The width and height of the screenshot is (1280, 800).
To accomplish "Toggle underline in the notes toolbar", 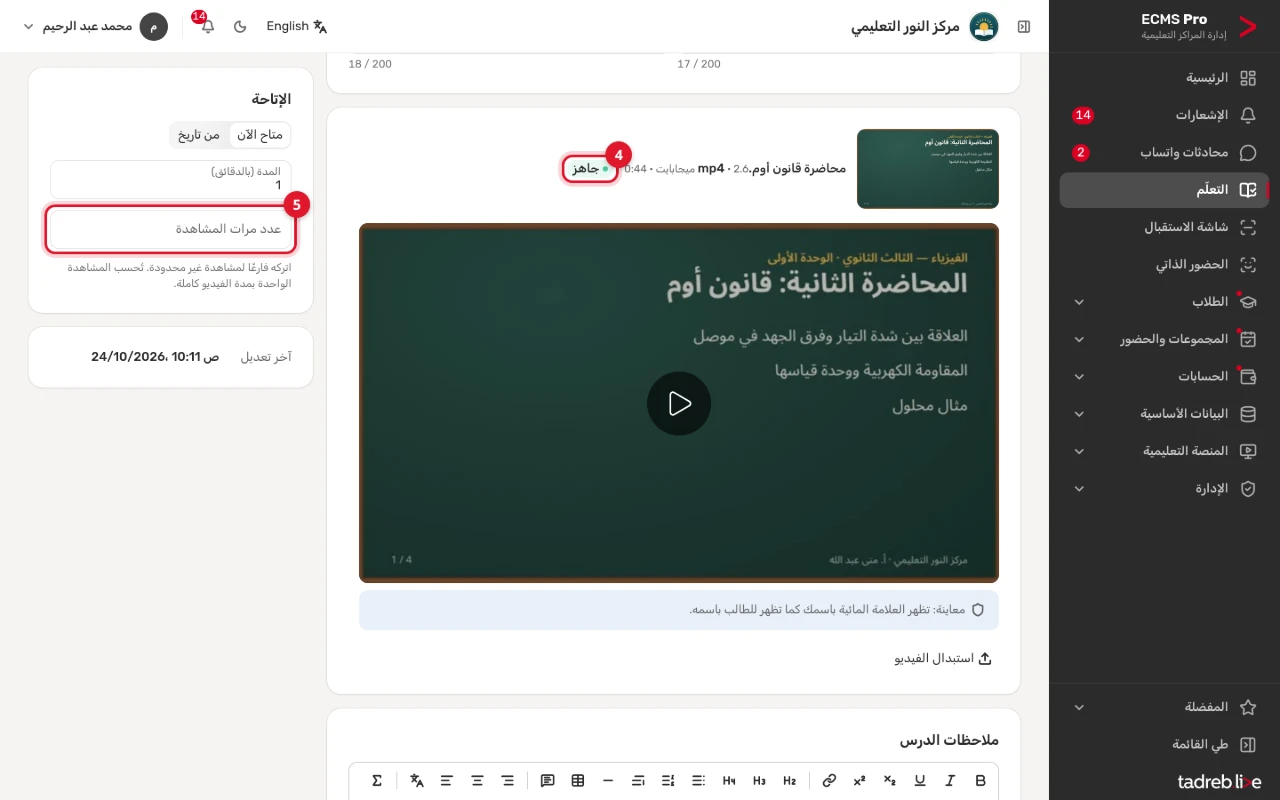I will point(920,780).
